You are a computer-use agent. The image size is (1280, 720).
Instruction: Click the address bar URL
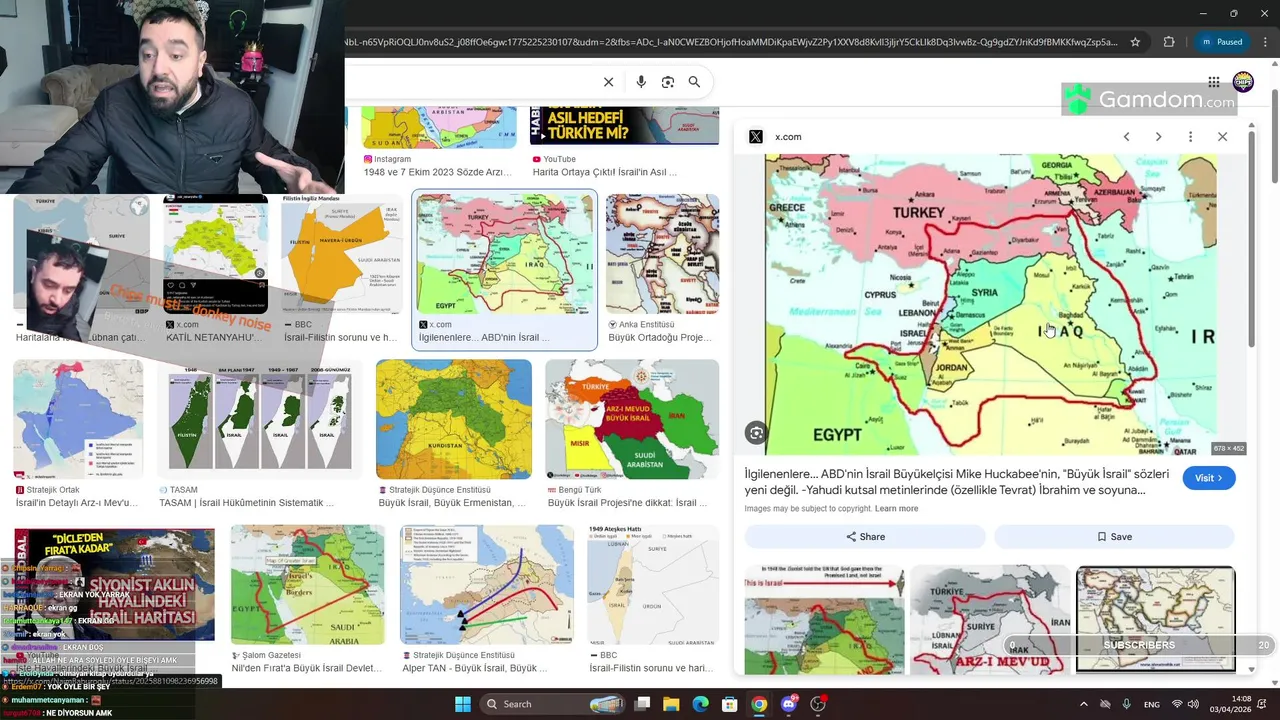(730, 42)
